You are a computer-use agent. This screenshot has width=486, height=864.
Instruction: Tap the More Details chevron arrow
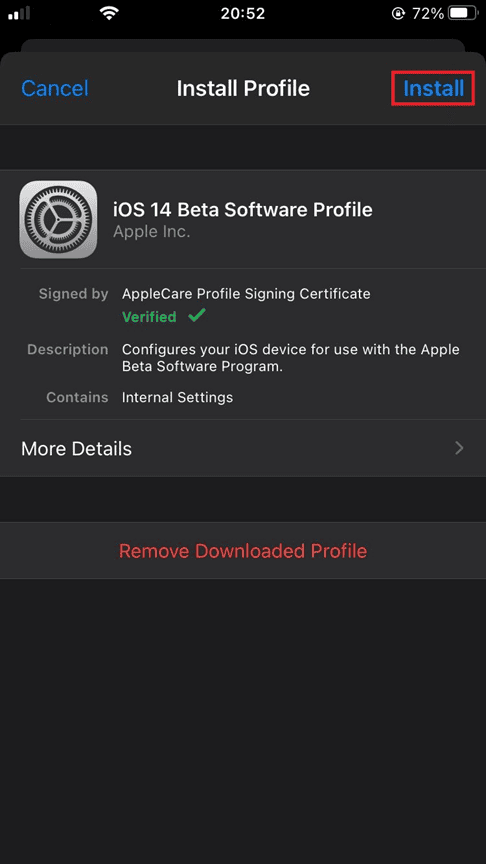tap(459, 448)
